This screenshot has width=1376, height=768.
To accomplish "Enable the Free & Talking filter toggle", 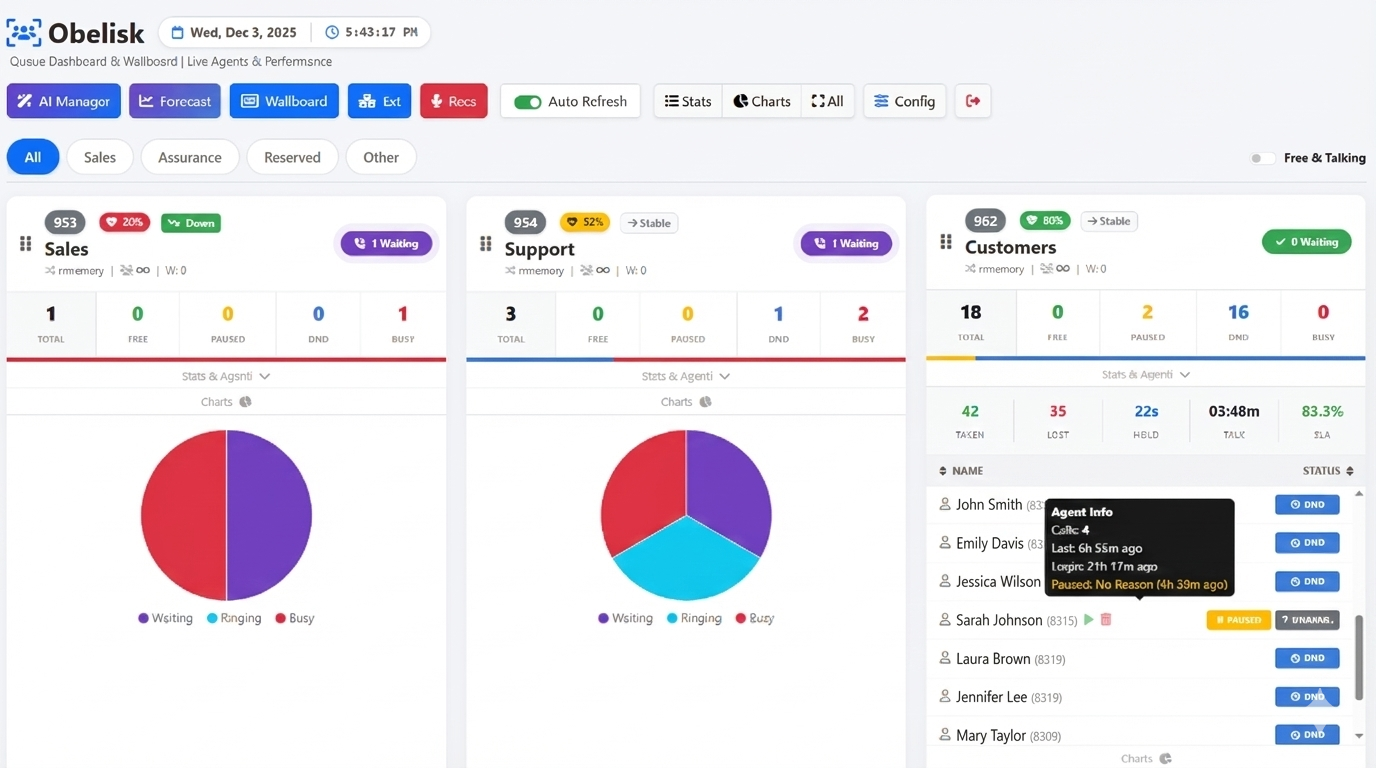I will coord(1262,157).
